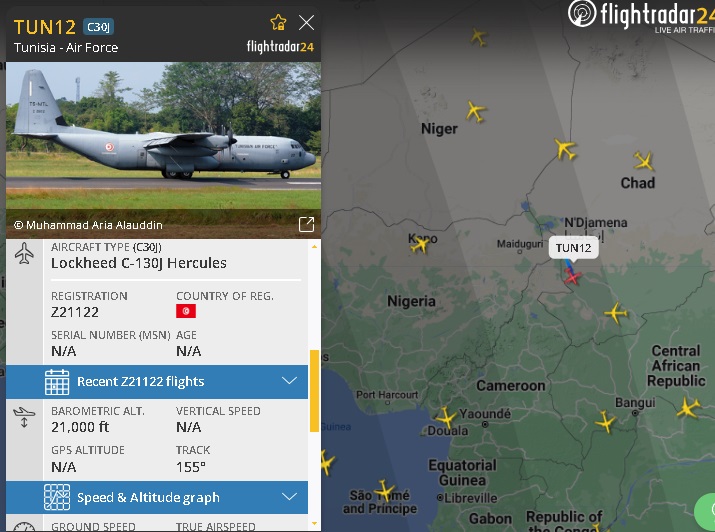
Task: Click the yellow plane near Douala
Action: (446, 418)
